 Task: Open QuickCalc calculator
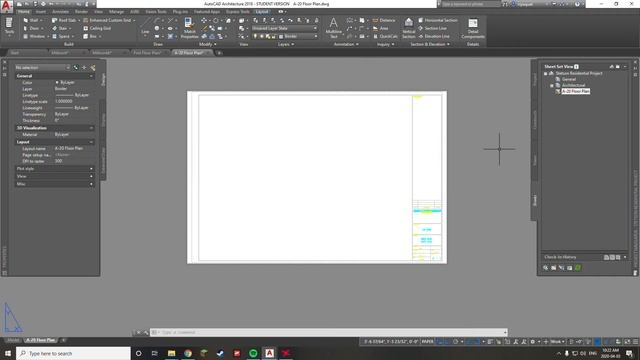384,36
